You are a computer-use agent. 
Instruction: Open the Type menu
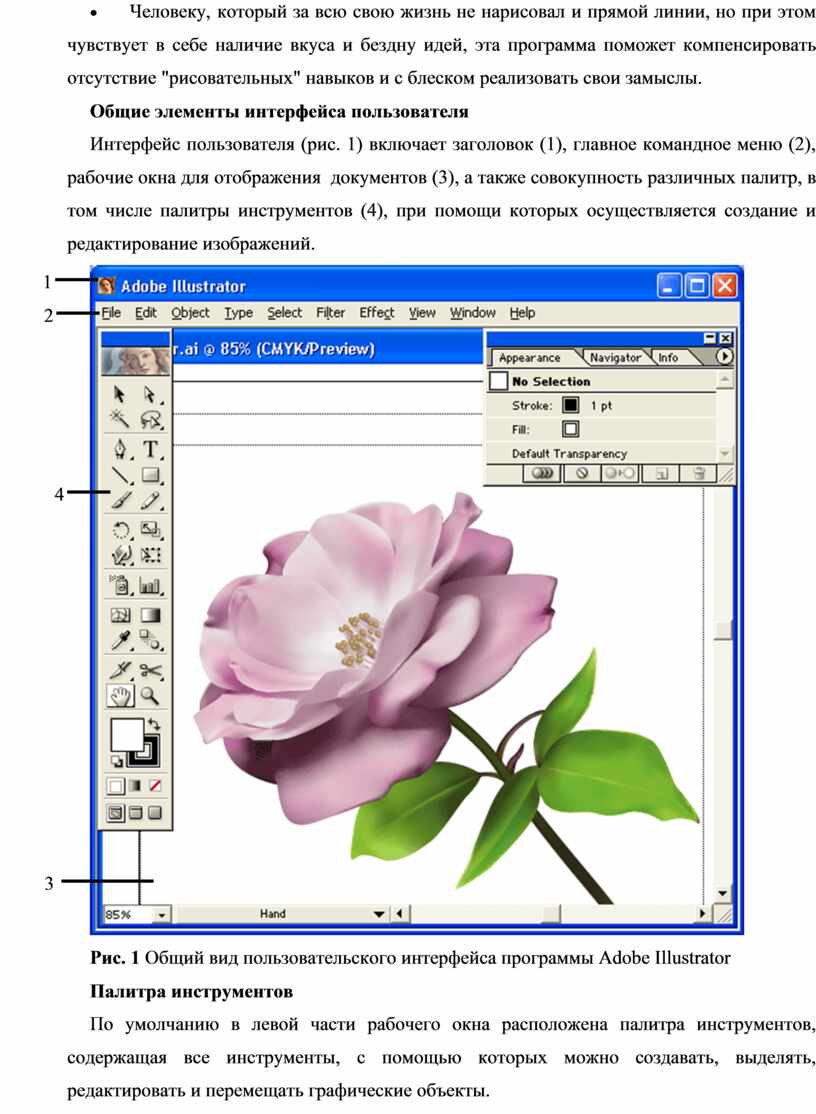(x=239, y=313)
